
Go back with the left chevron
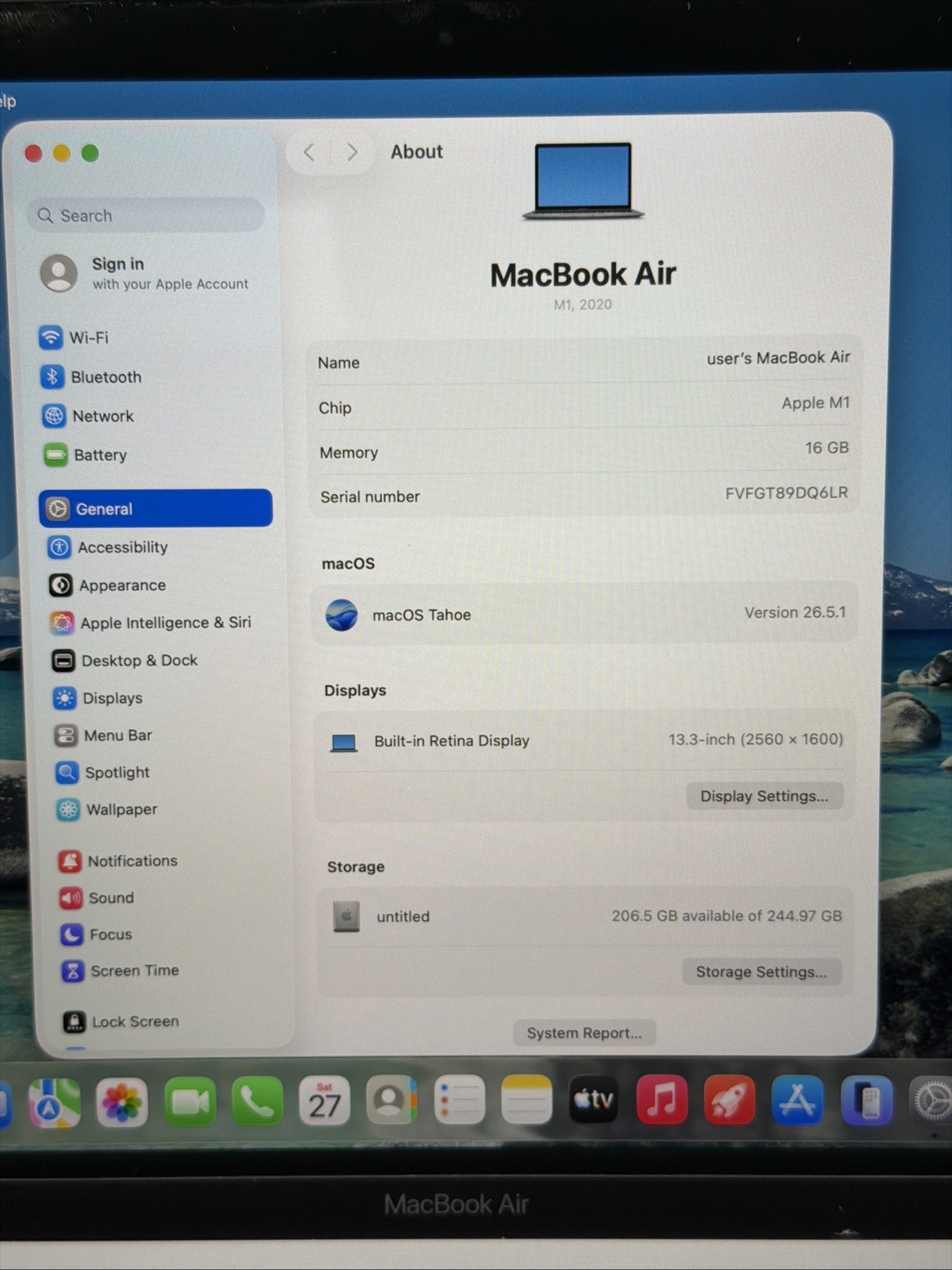(310, 152)
